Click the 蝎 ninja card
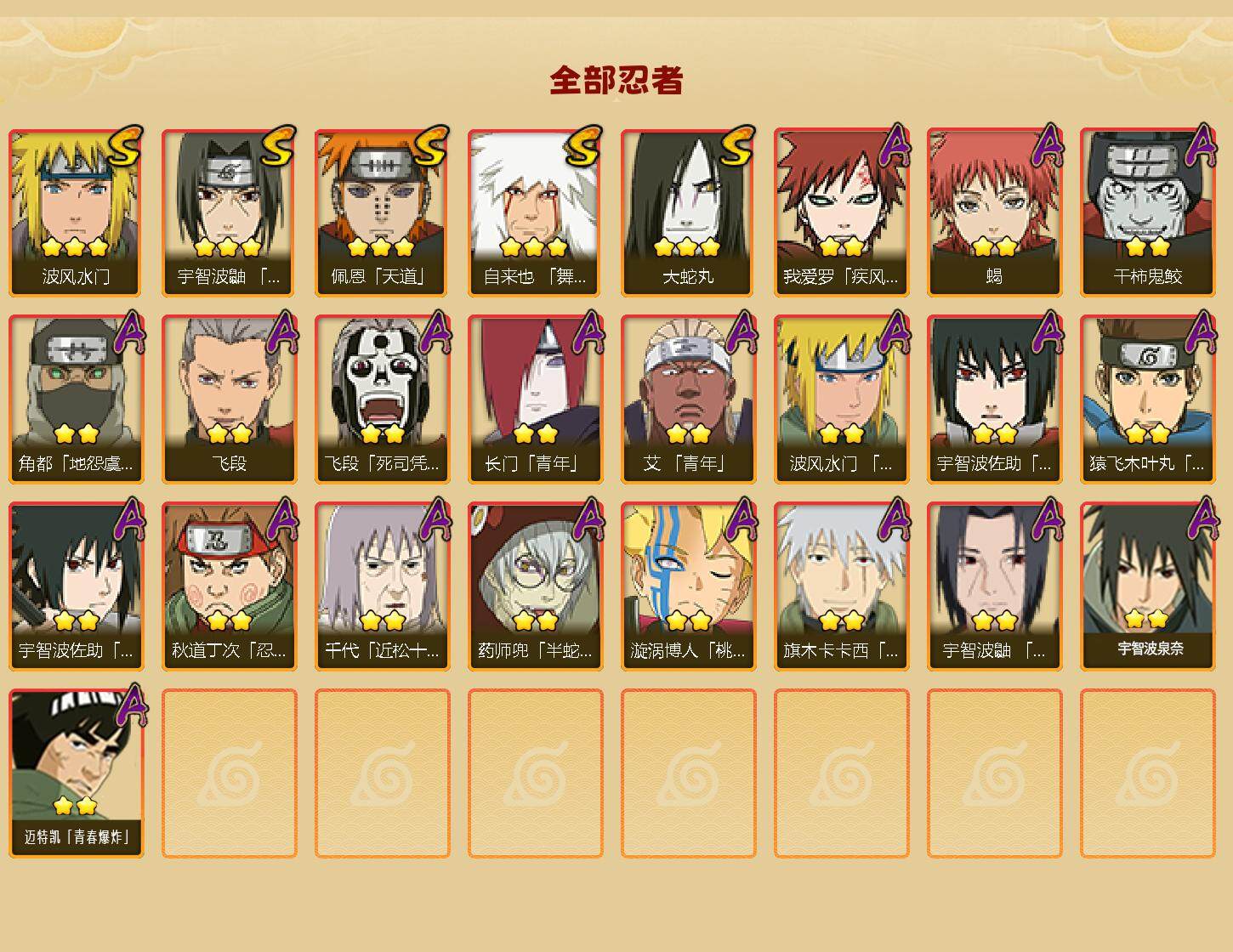The height and width of the screenshot is (952, 1233). coord(994,212)
